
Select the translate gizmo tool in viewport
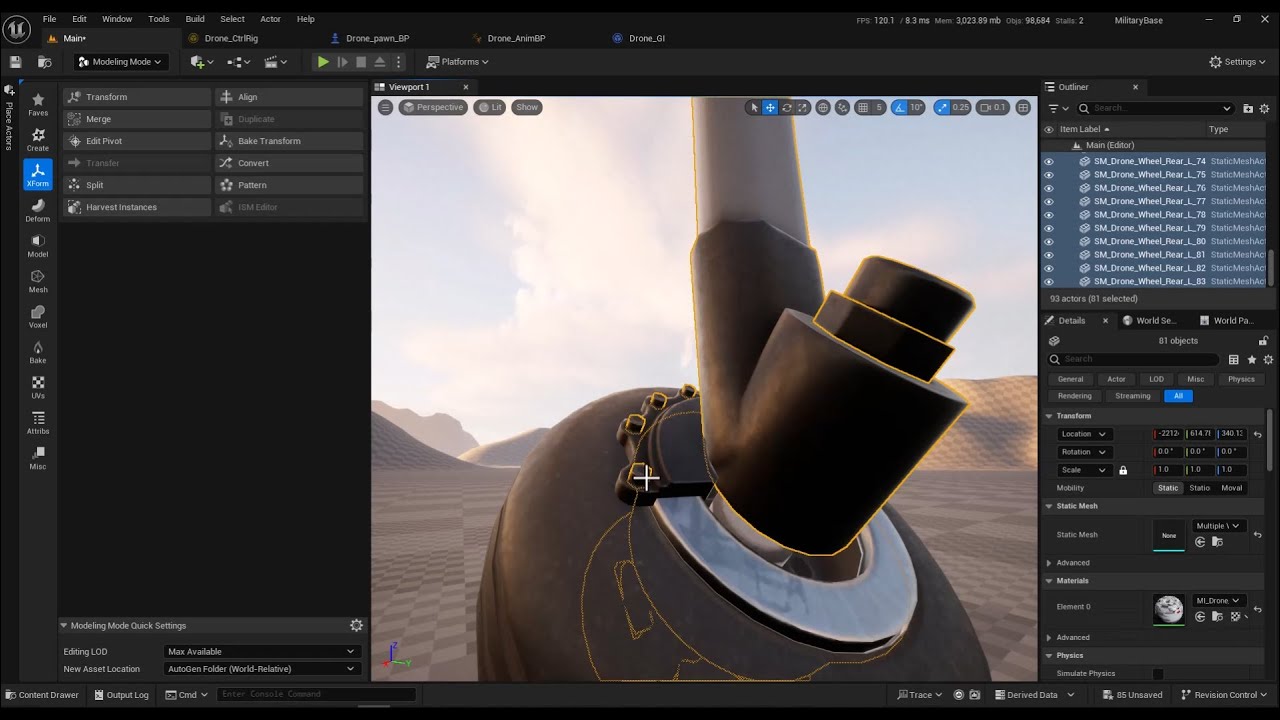click(x=770, y=107)
